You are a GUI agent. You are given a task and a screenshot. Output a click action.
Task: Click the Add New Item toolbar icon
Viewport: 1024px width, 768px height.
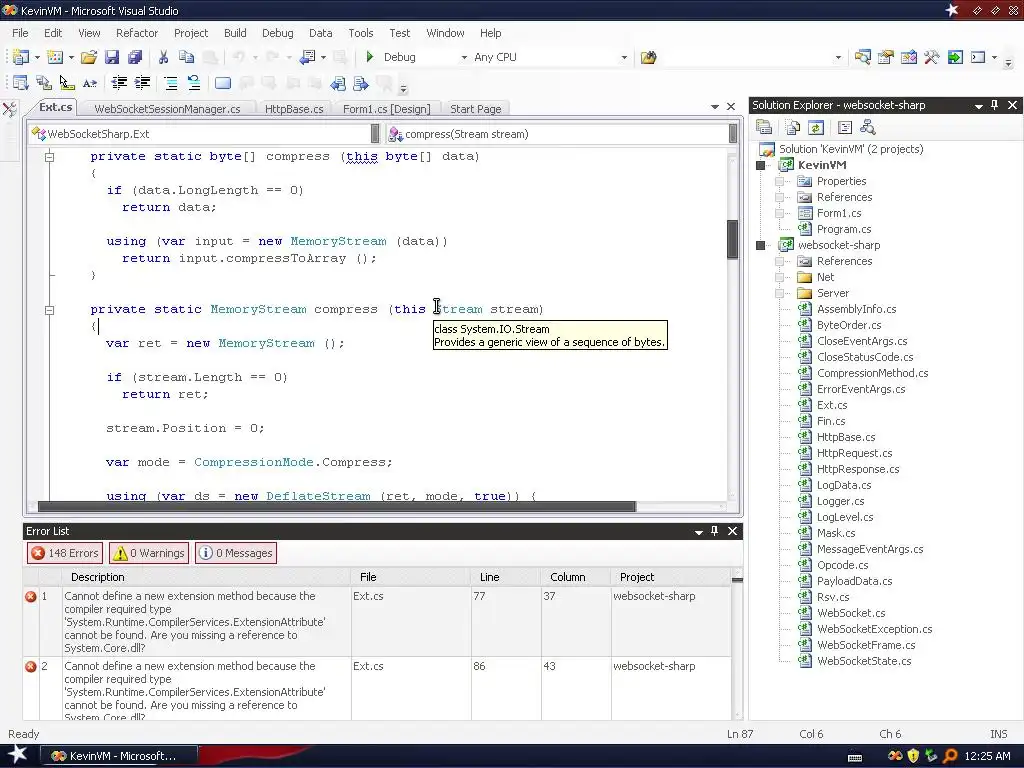tap(55, 57)
